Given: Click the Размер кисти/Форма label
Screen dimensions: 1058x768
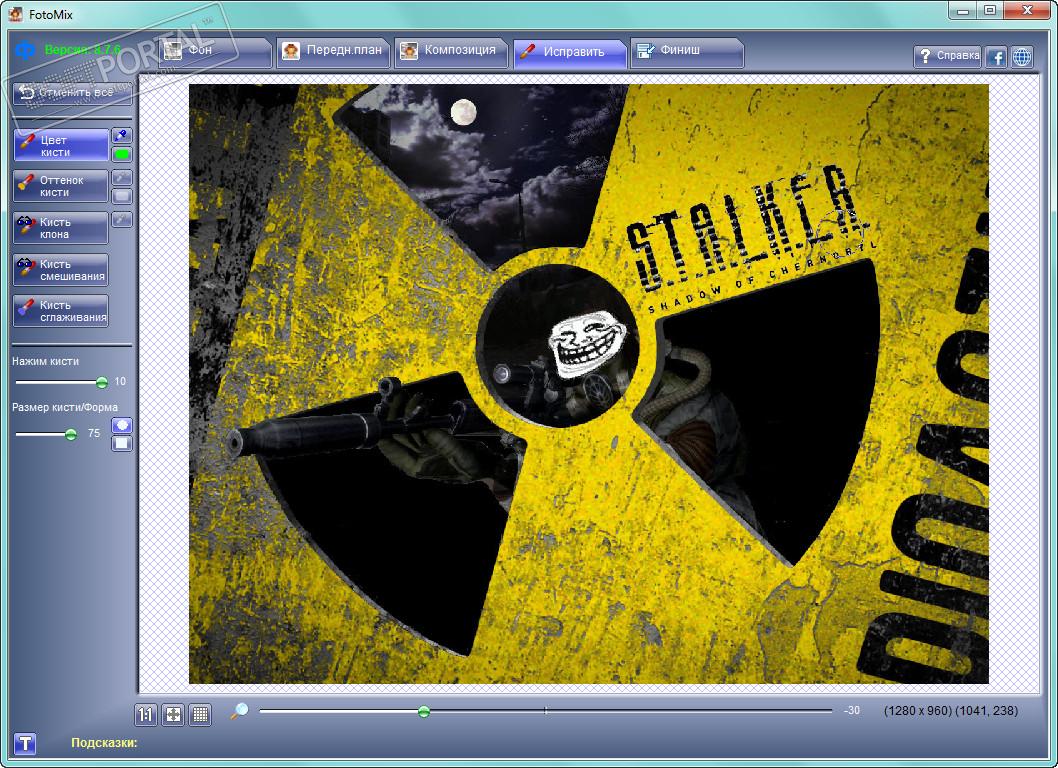Looking at the screenshot, I should (x=65, y=408).
